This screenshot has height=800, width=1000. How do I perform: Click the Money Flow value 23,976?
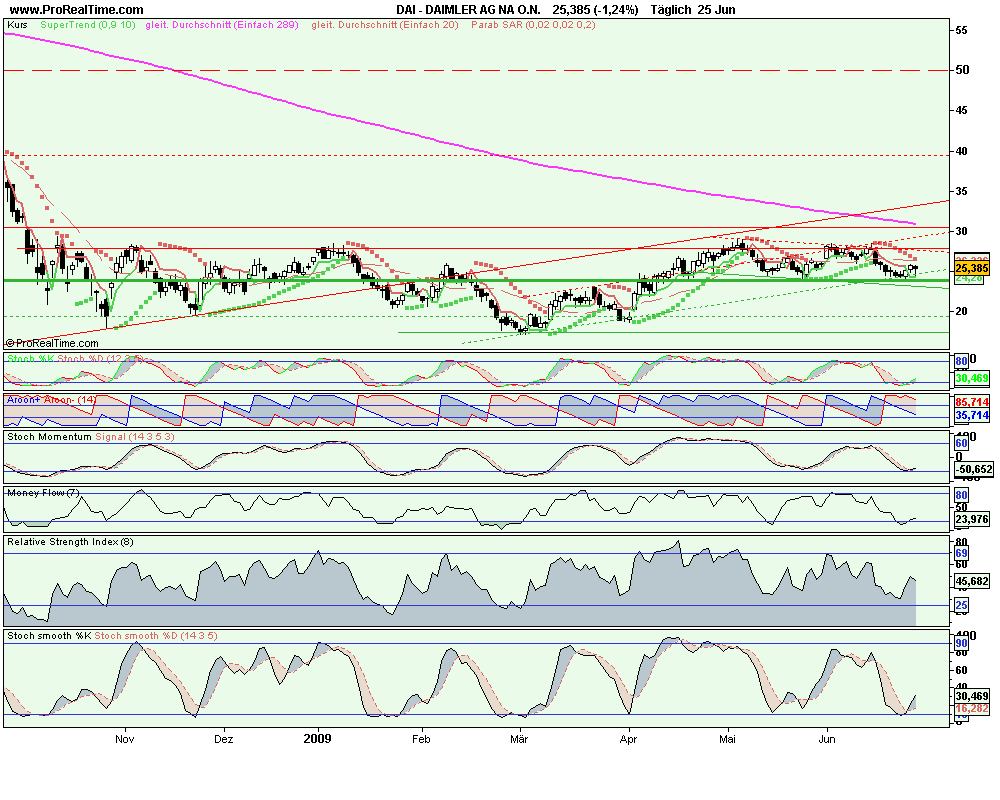click(971, 520)
